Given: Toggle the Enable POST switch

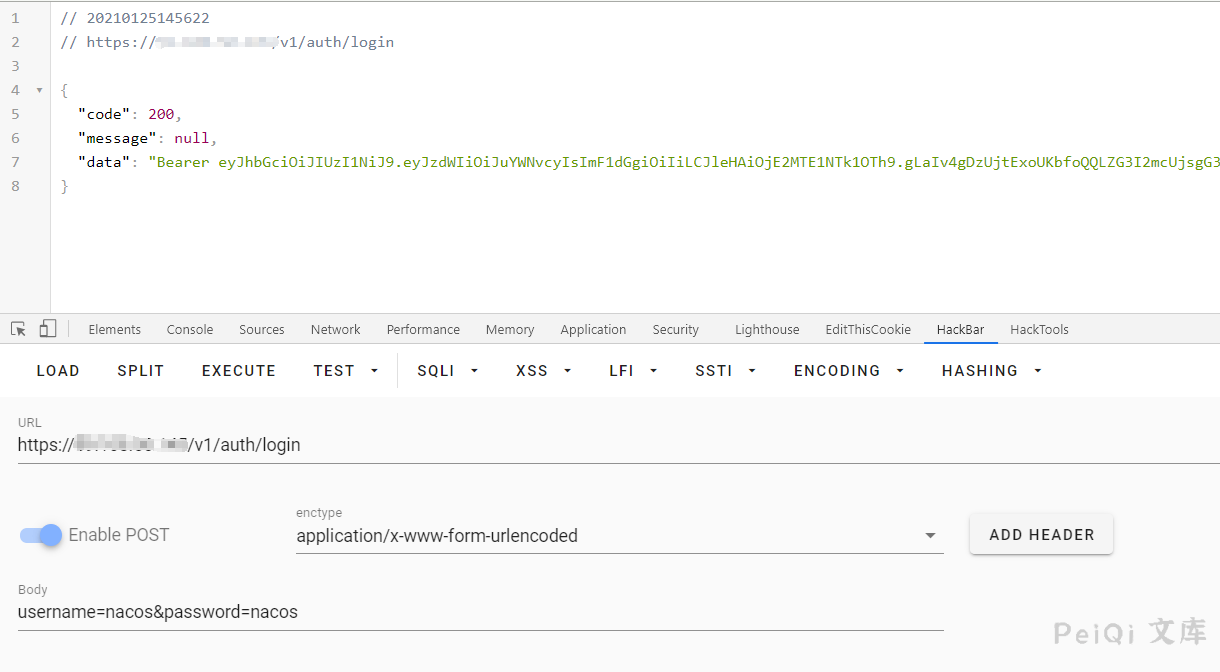Looking at the screenshot, I should point(42,535).
